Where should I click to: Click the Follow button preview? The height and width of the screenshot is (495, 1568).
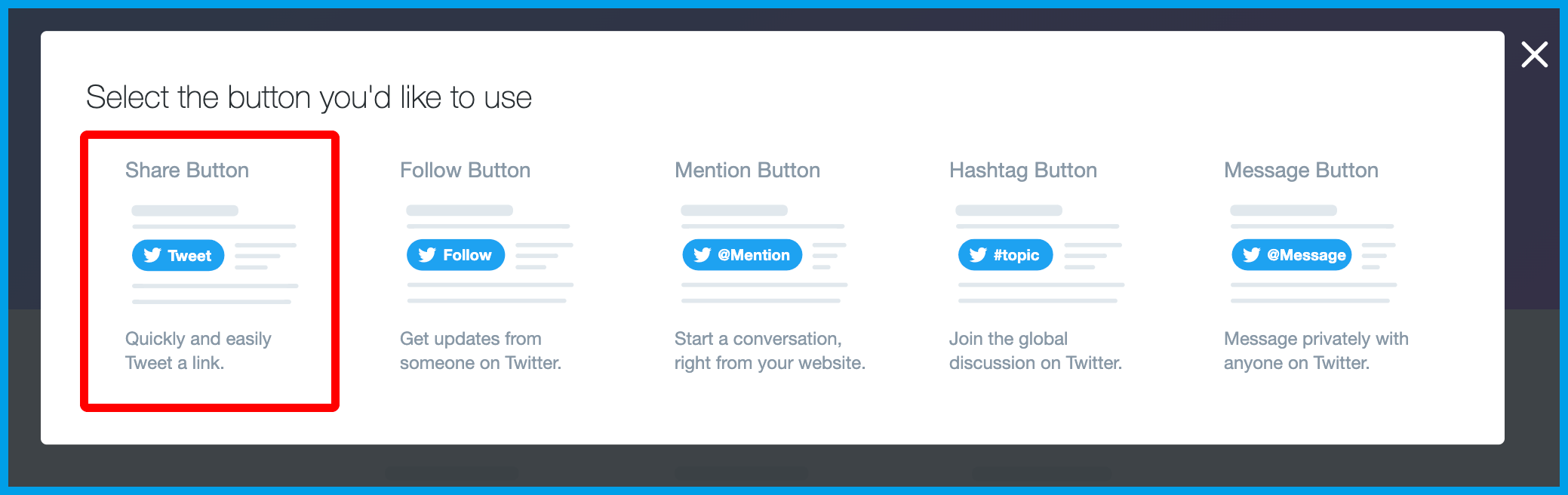(456, 255)
